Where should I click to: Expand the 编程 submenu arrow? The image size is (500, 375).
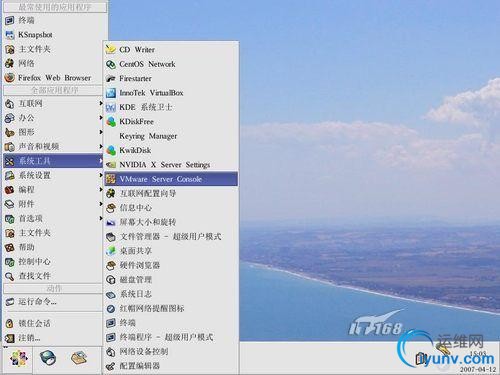coord(100,189)
